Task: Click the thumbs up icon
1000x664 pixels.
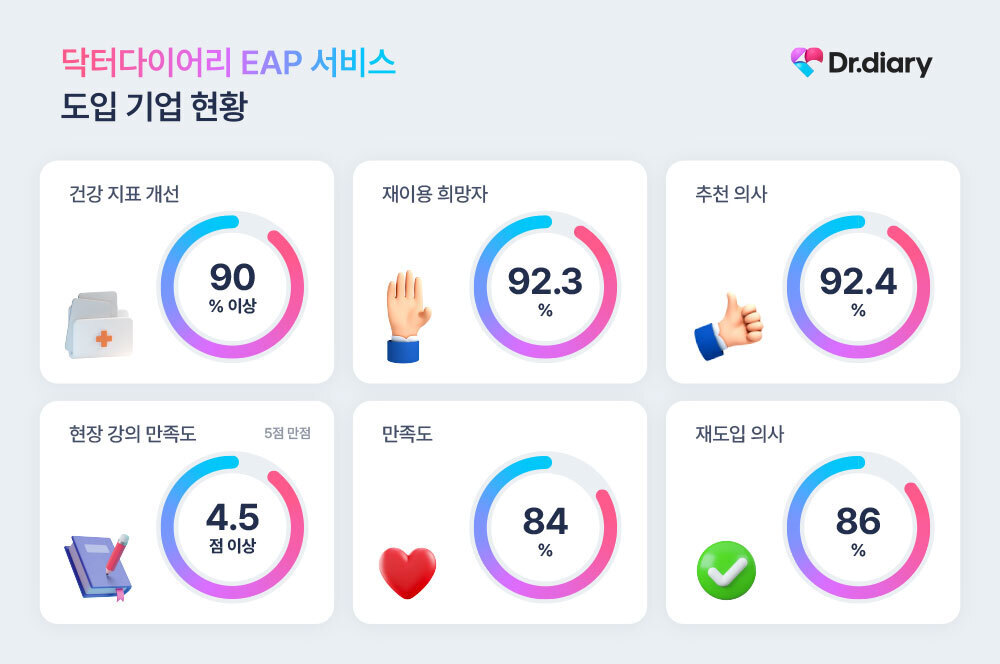Action: click(x=727, y=326)
